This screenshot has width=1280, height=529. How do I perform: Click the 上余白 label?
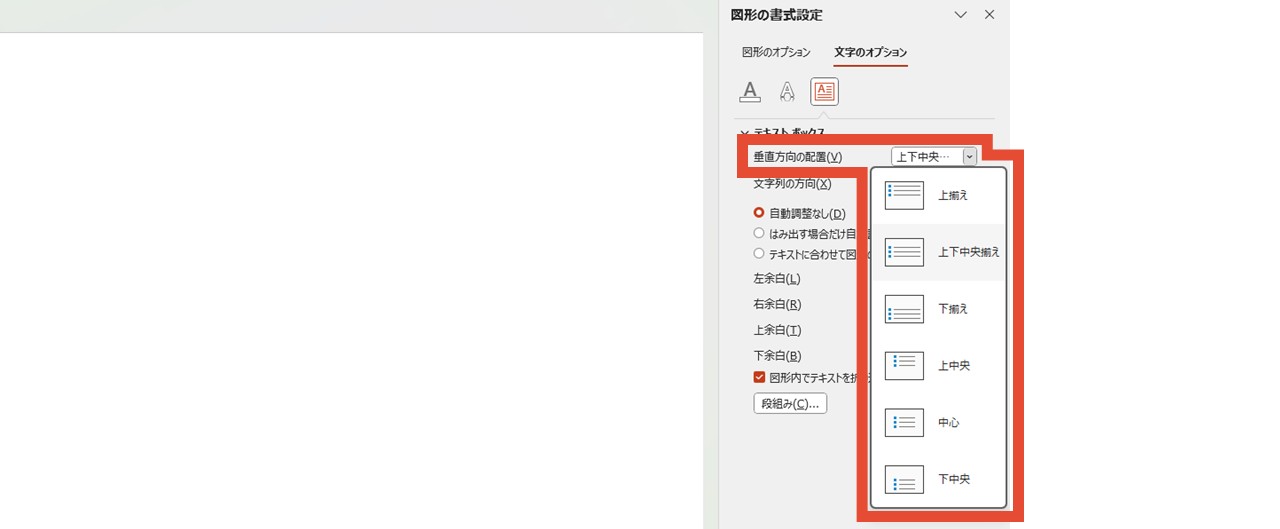pyautogui.click(x=777, y=330)
